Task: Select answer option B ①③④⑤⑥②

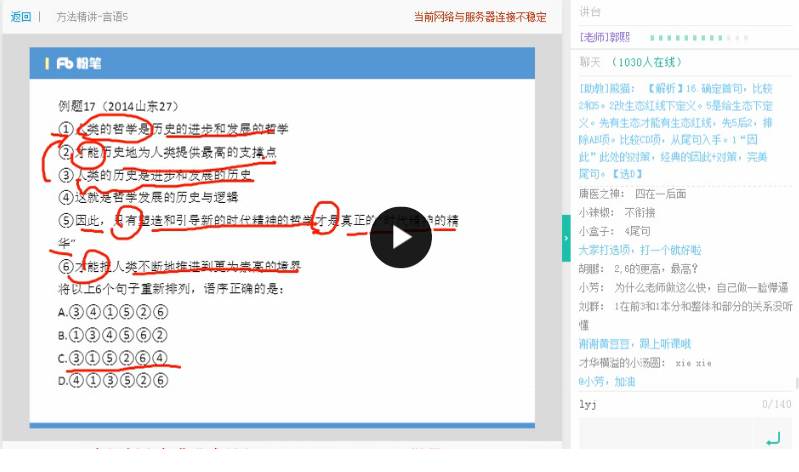Action: click(113, 335)
